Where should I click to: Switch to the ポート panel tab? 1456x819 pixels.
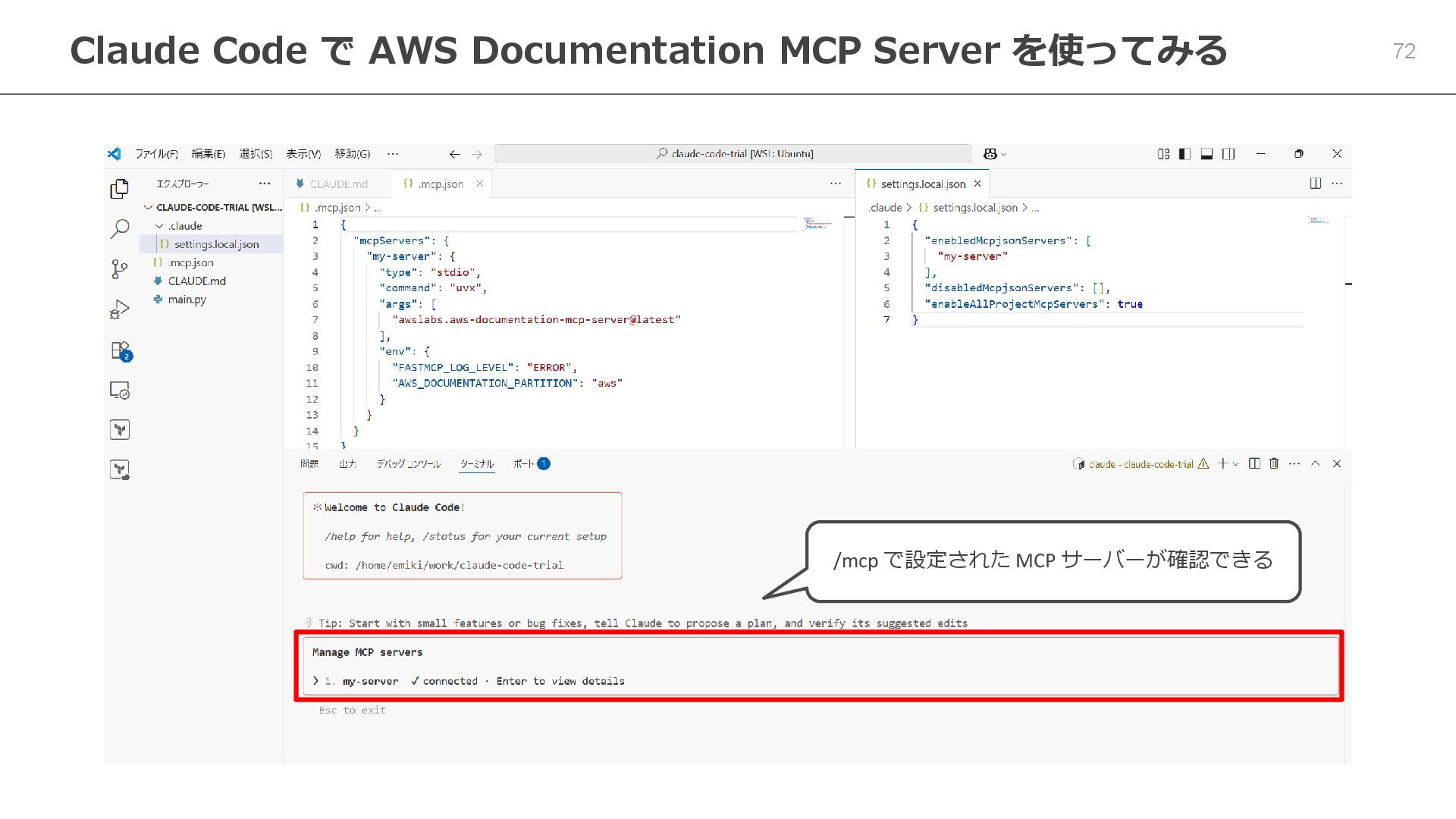point(531,463)
